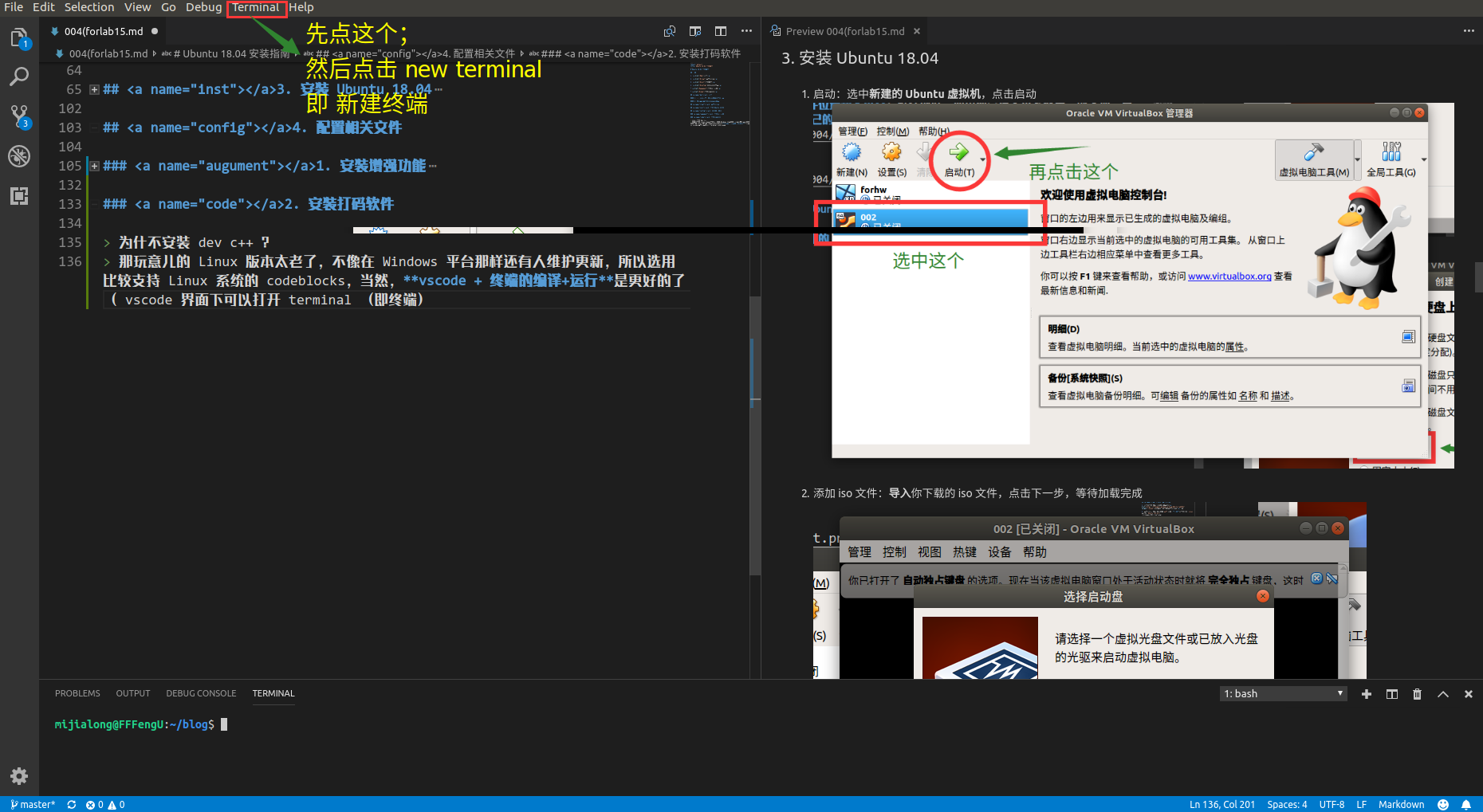
Task: Expand folded section at line 65
Action: (94, 89)
